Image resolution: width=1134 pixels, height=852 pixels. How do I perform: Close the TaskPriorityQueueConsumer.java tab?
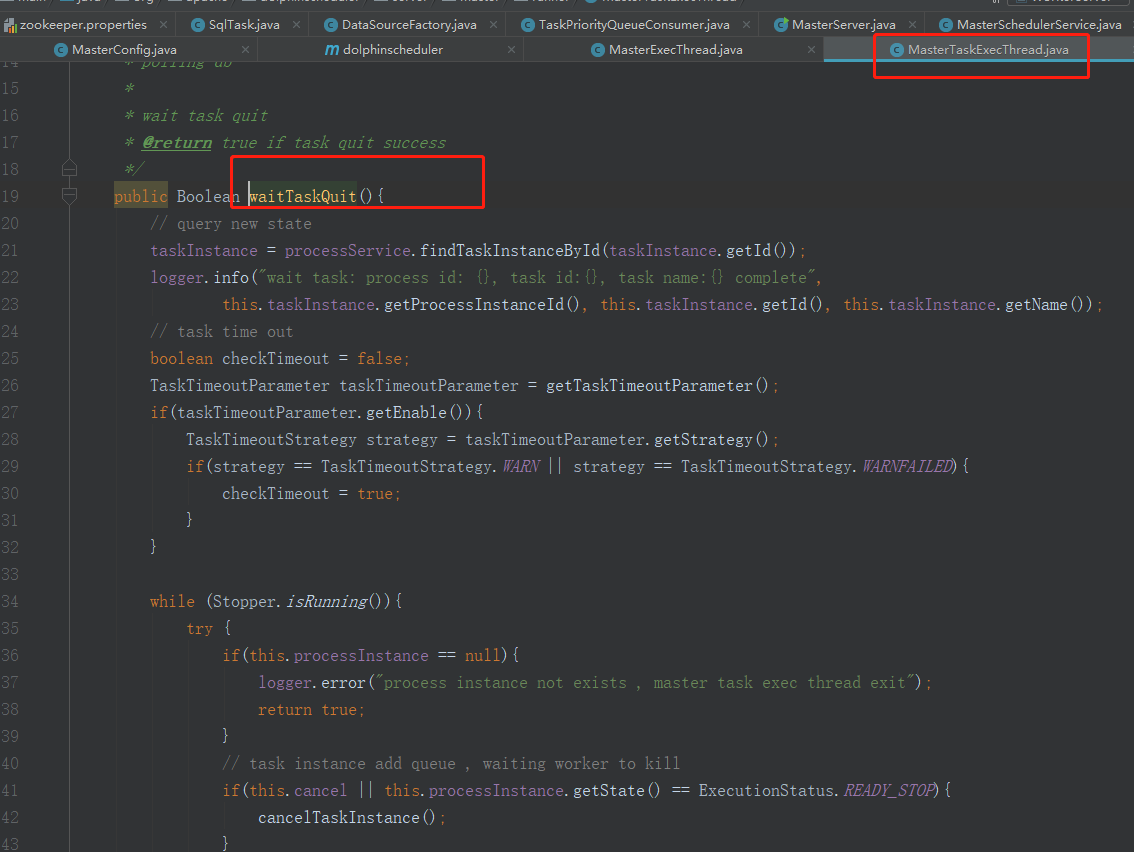click(746, 25)
